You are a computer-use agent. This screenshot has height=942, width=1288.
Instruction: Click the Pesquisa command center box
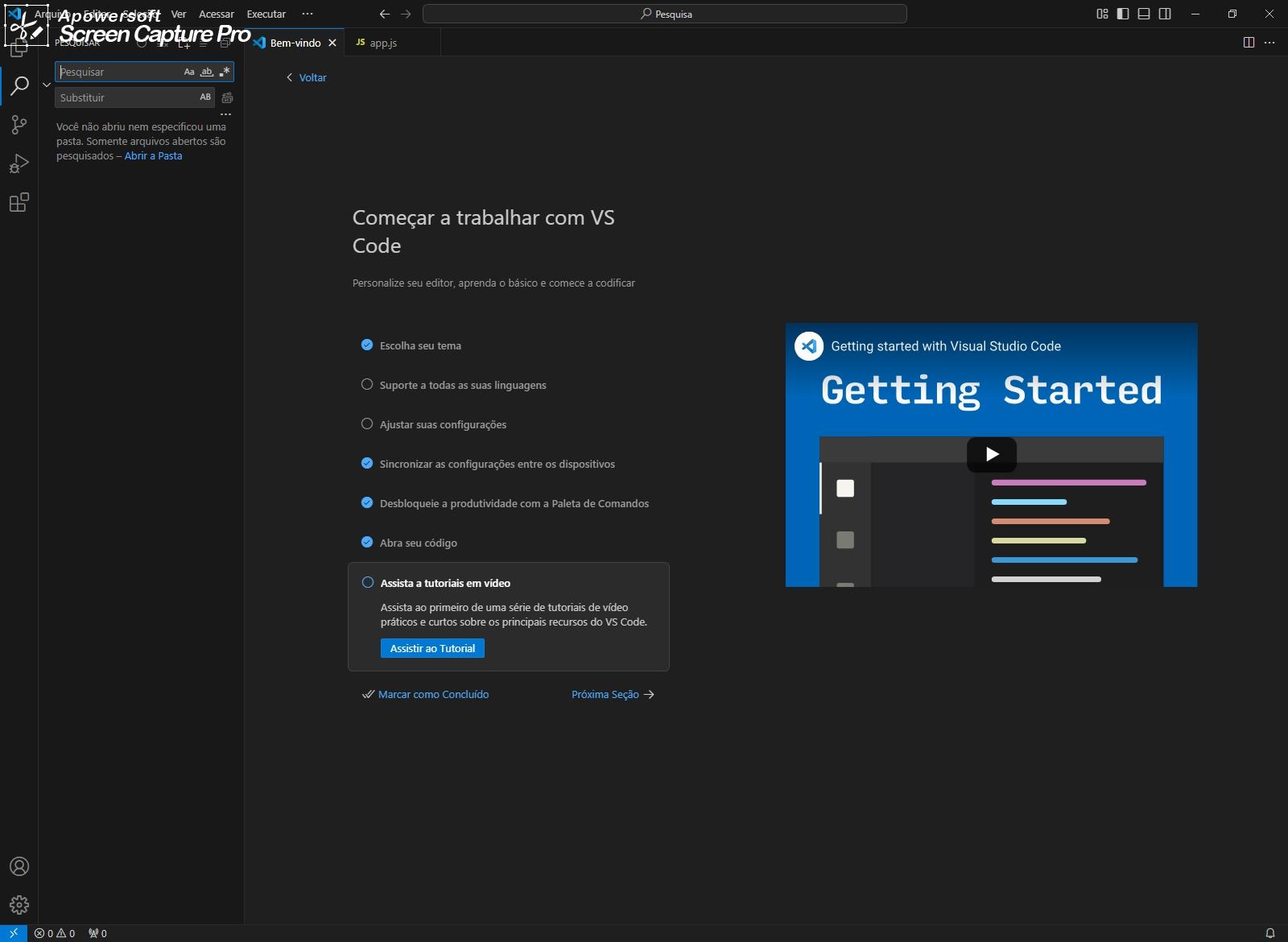click(x=665, y=14)
